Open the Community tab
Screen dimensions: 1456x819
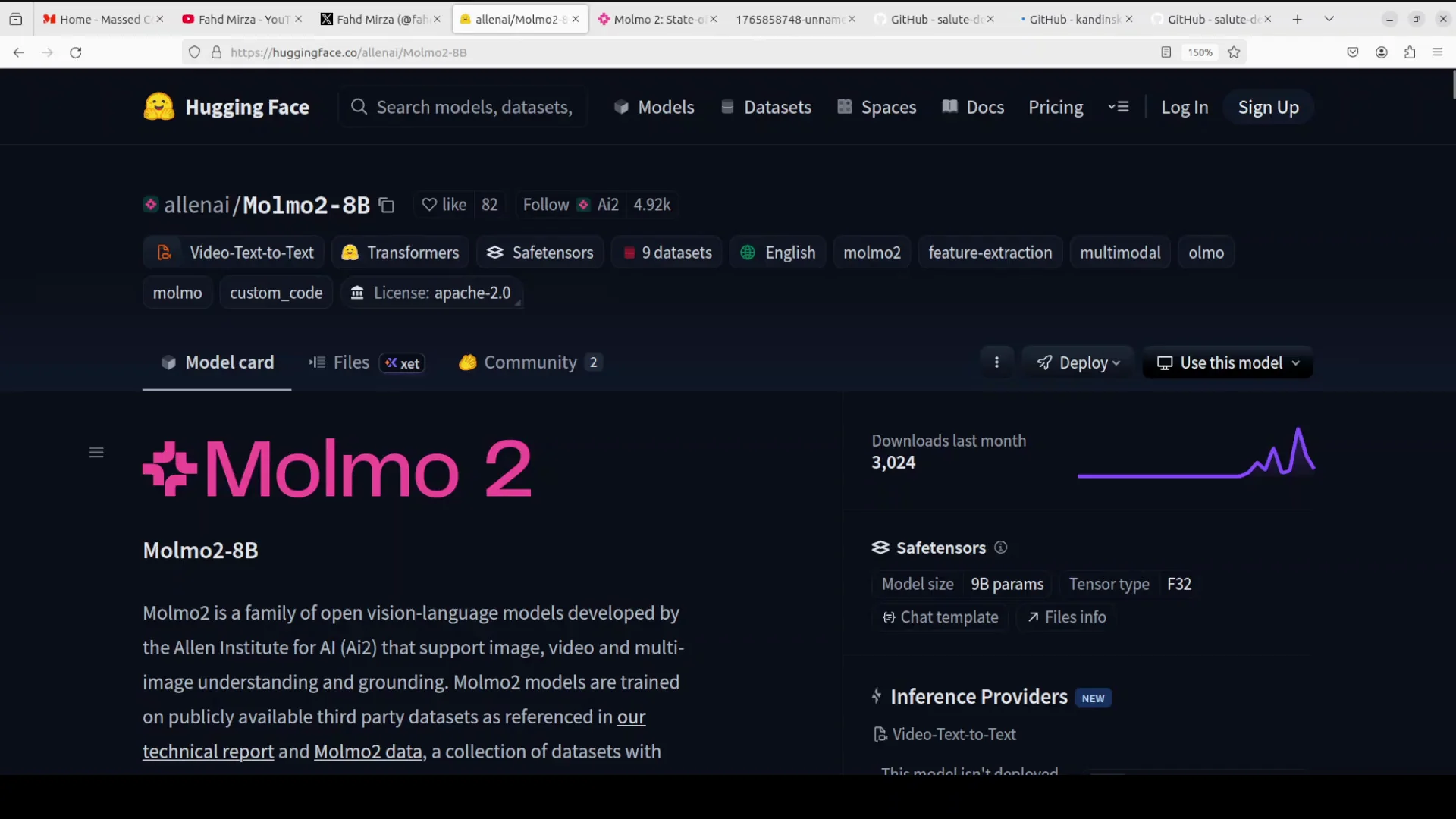click(530, 362)
